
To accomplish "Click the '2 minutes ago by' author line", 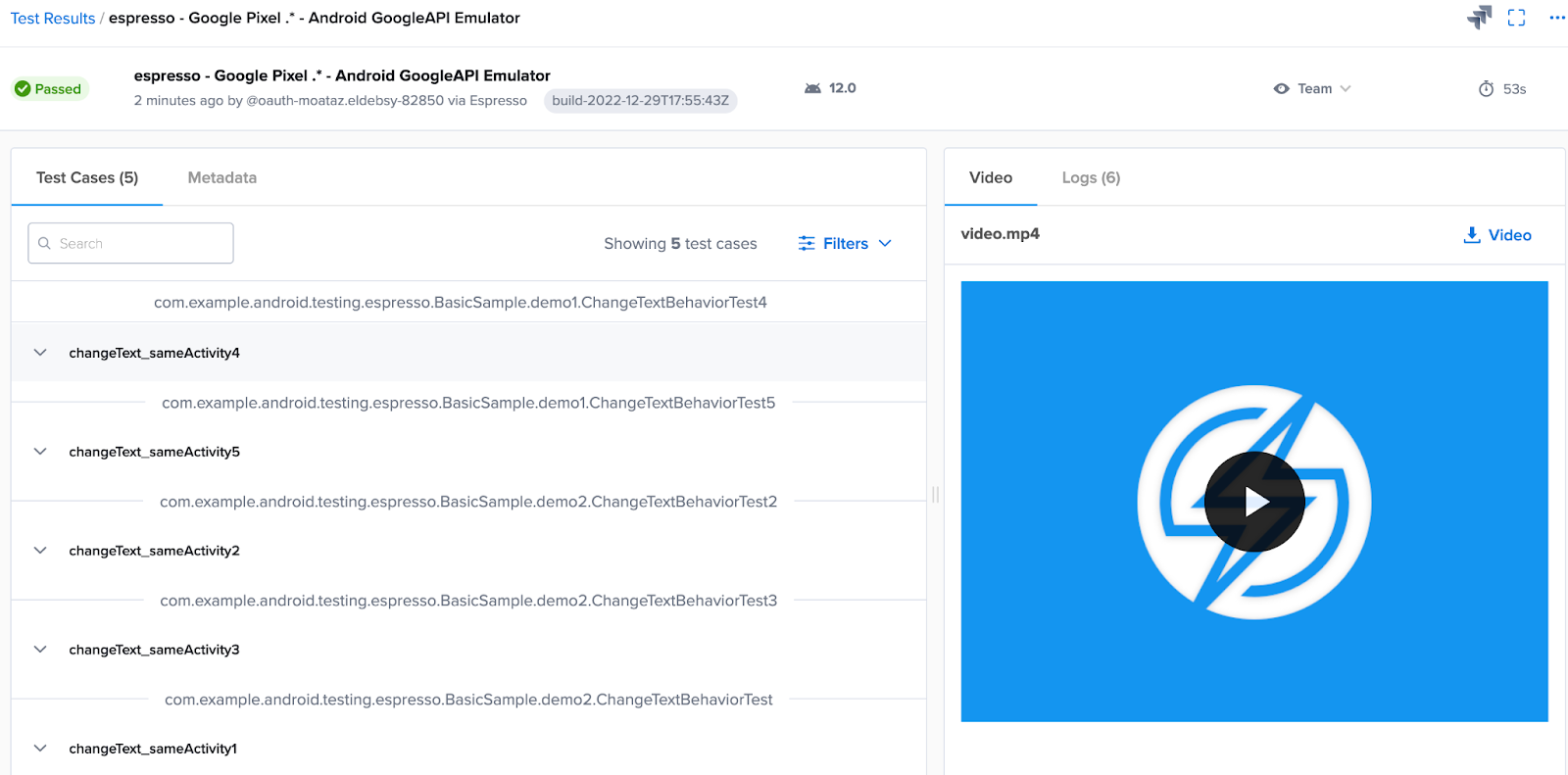I will point(330,101).
